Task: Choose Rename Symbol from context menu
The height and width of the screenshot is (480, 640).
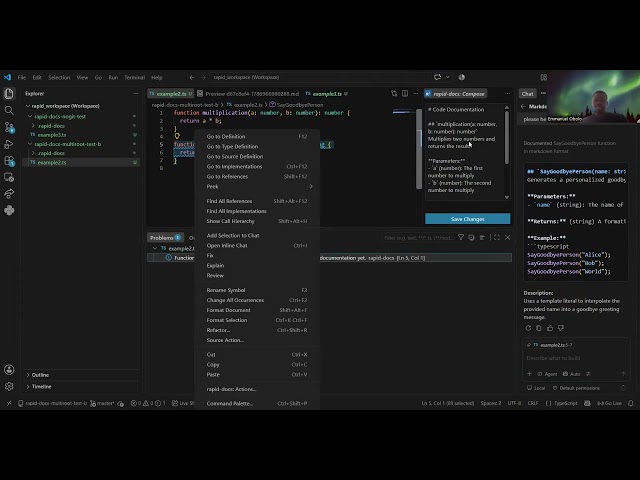Action: [258, 290]
